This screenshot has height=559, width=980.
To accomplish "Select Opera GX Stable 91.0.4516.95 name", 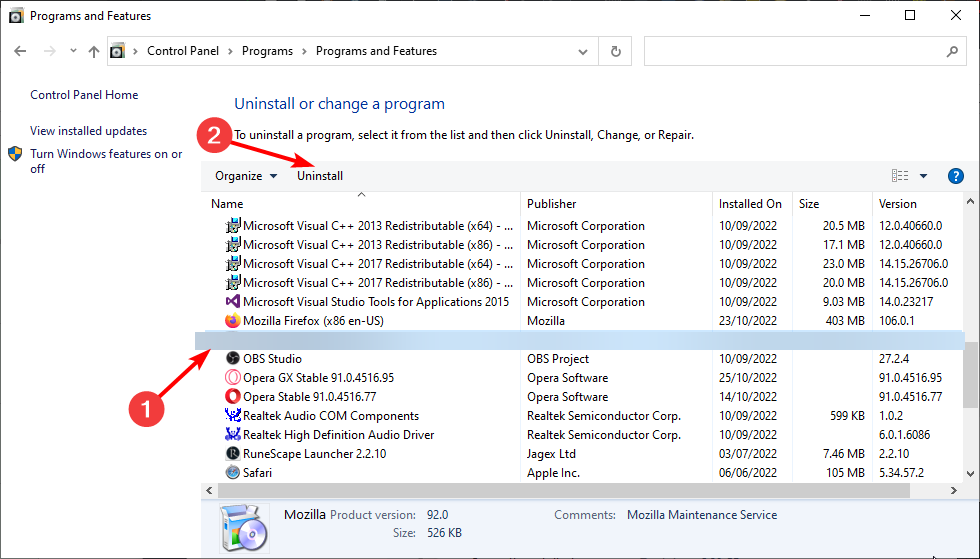I will click(319, 378).
